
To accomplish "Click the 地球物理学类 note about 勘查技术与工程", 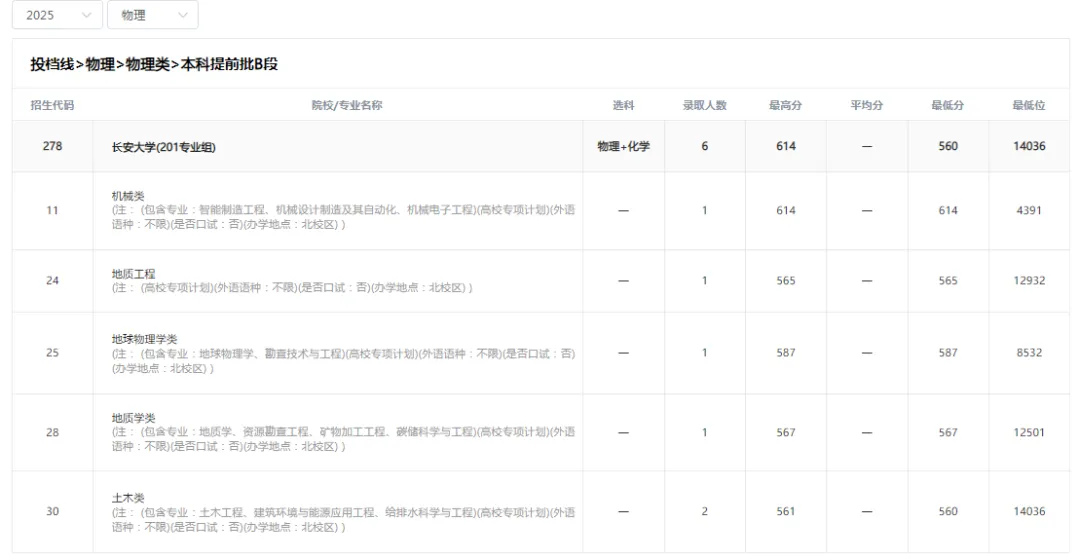I will pos(343,361).
